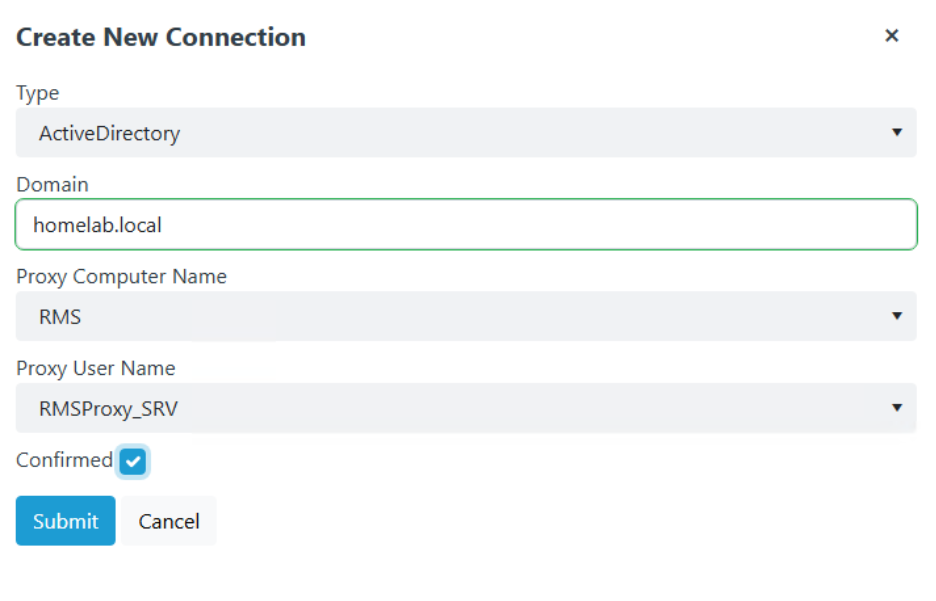Image resolution: width=936 pixels, height=601 pixels.
Task: Click the Create New Connection title
Action: pyautogui.click(x=160, y=37)
